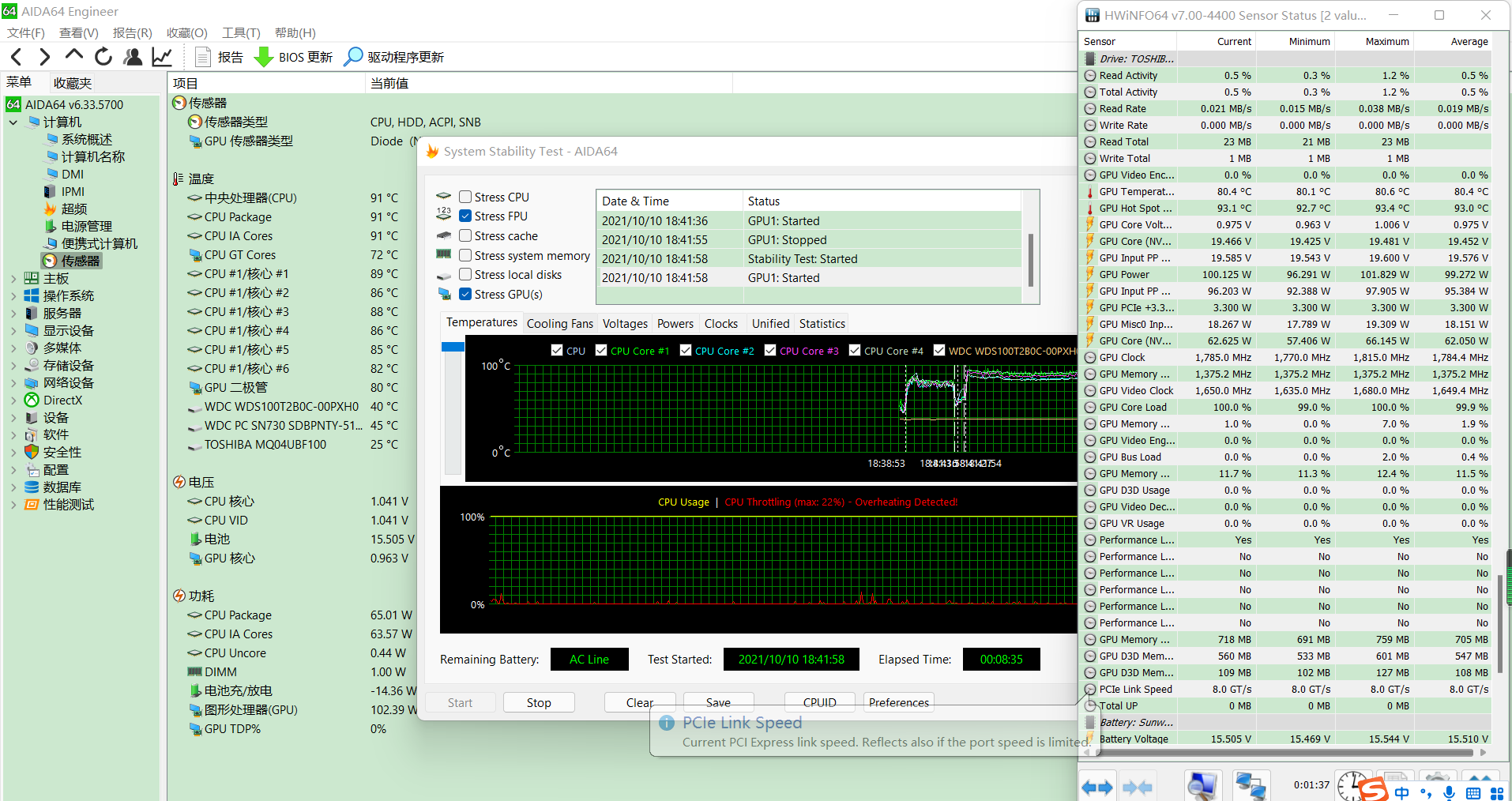Refresh the AIDA64 page
The height and width of the screenshot is (801, 1512).
[103, 57]
